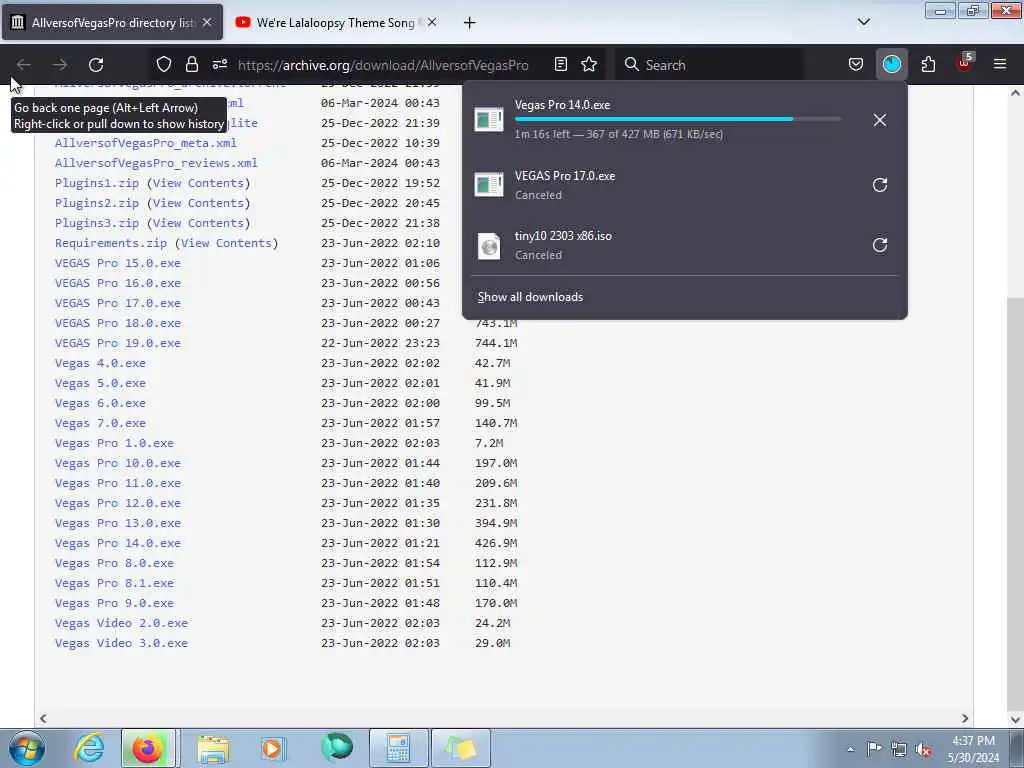The height and width of the screenshot is (768, 1024).
Task: Click the vertical scrollbar up arrow
Action: [1015, 93]
